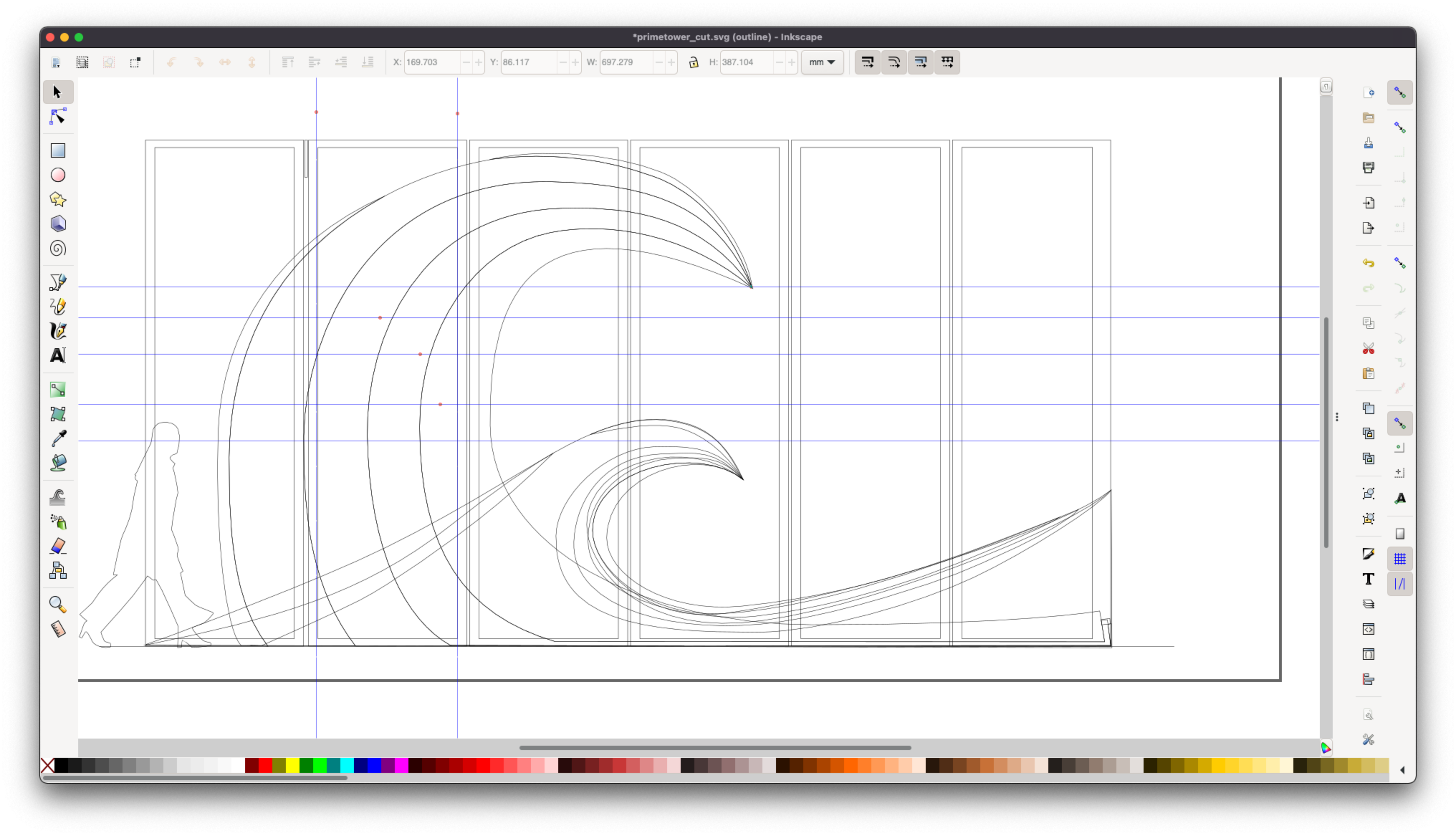Select the Ellipse tool

57,175
